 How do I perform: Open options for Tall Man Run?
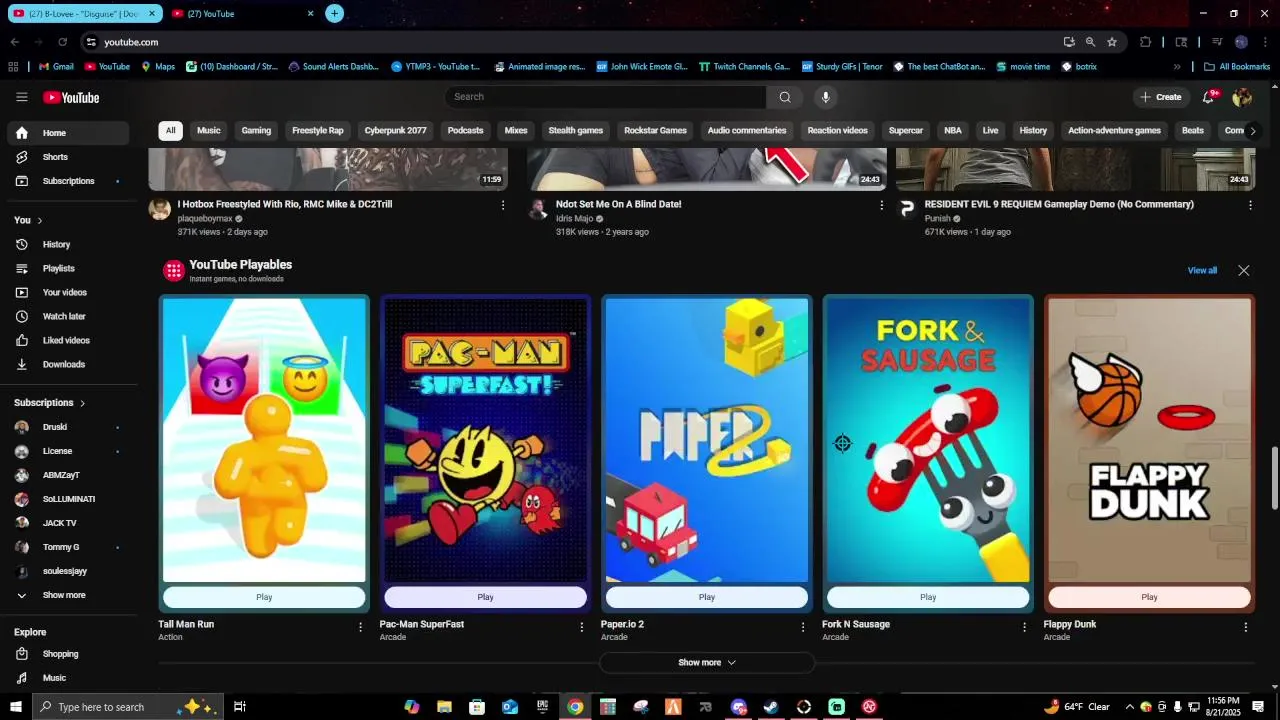[361, 627]
